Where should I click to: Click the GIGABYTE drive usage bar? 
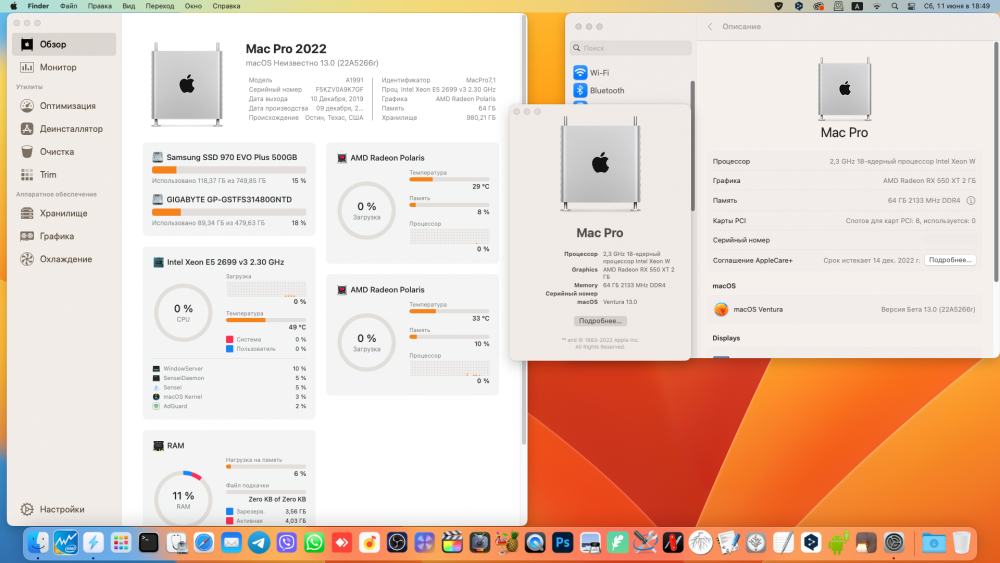pos(229,212)
